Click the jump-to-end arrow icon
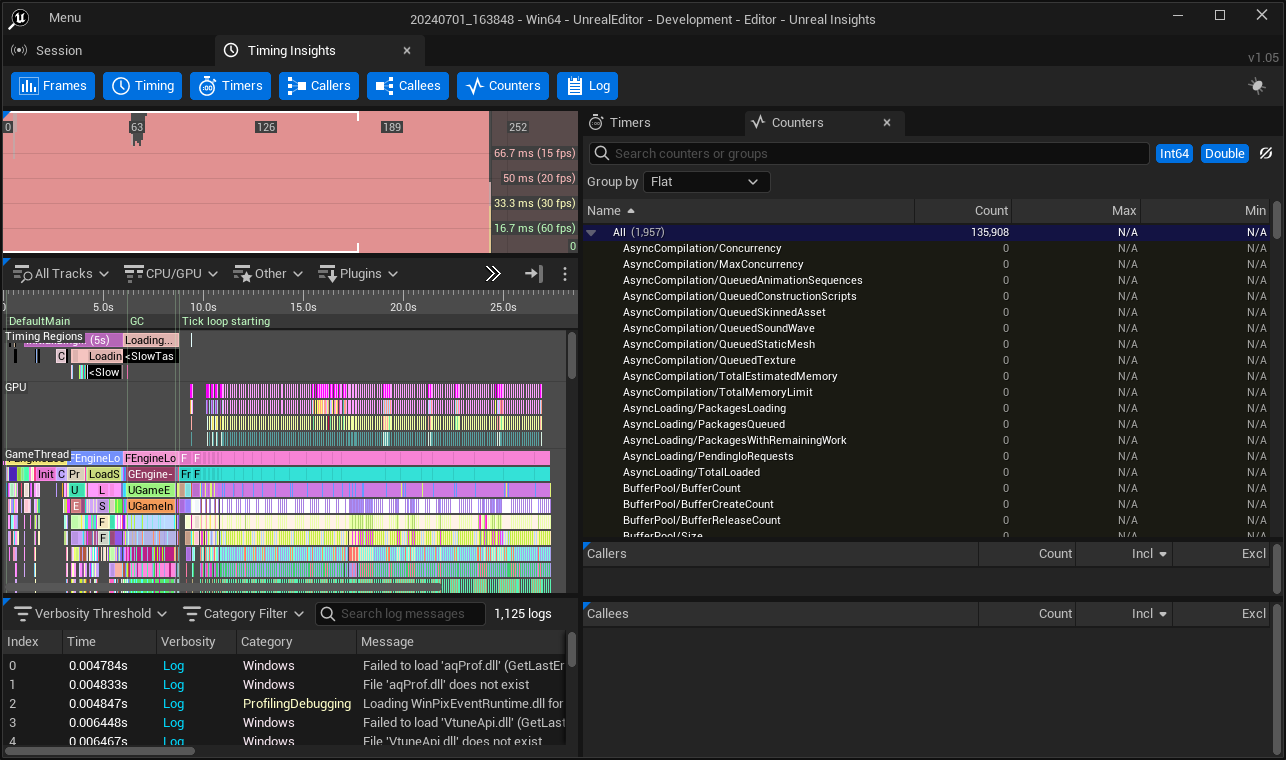The height and width of the screenshot is (760, 1286). (533, 273)
